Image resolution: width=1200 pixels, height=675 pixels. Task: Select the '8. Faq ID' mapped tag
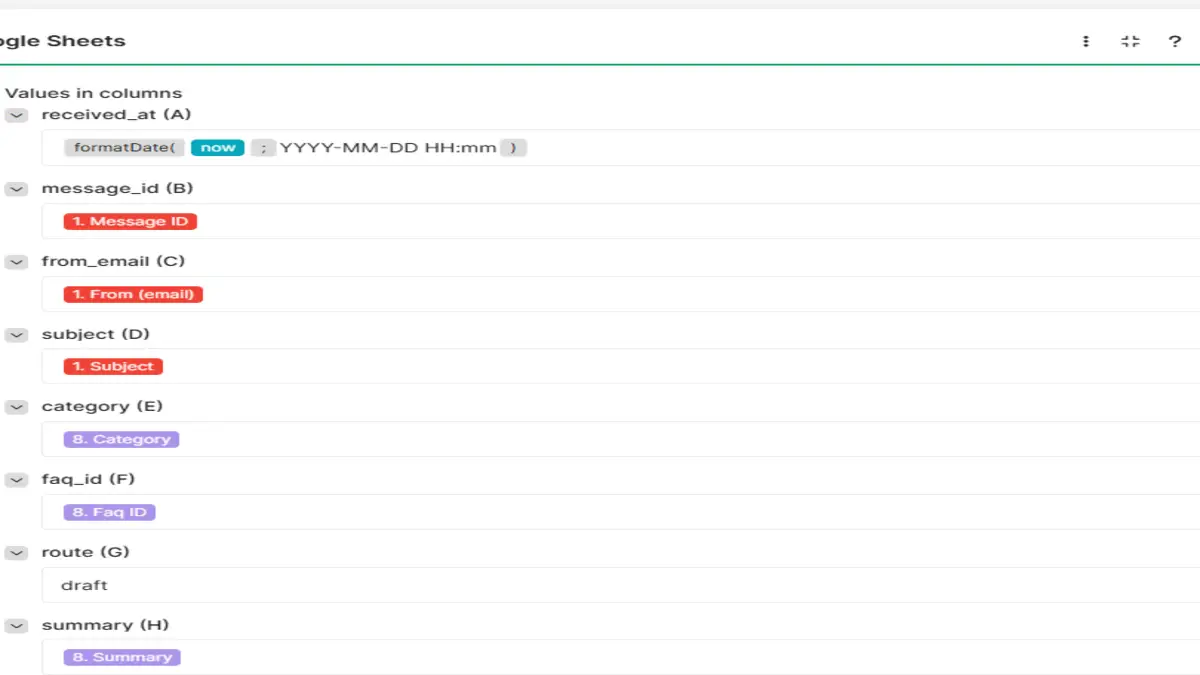click(110, 512)
